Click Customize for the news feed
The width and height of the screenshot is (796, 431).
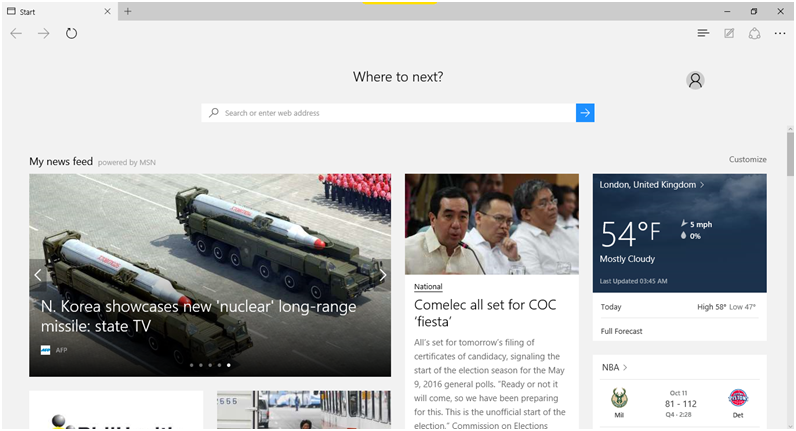click(x=747, y=159)
